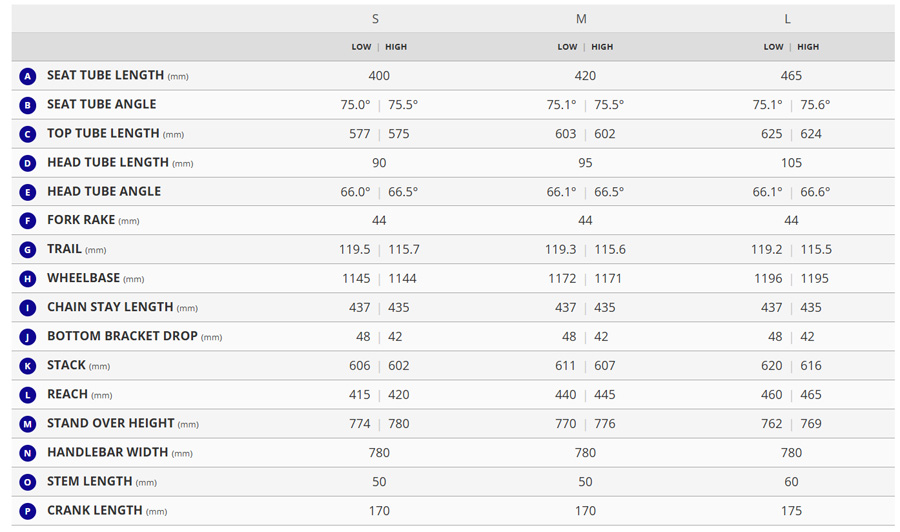This screenshot has height=532, width=900.
Task: Click the E badge next to Head Tube Angle
Action: pyautogui.click(x=28, y=192)
